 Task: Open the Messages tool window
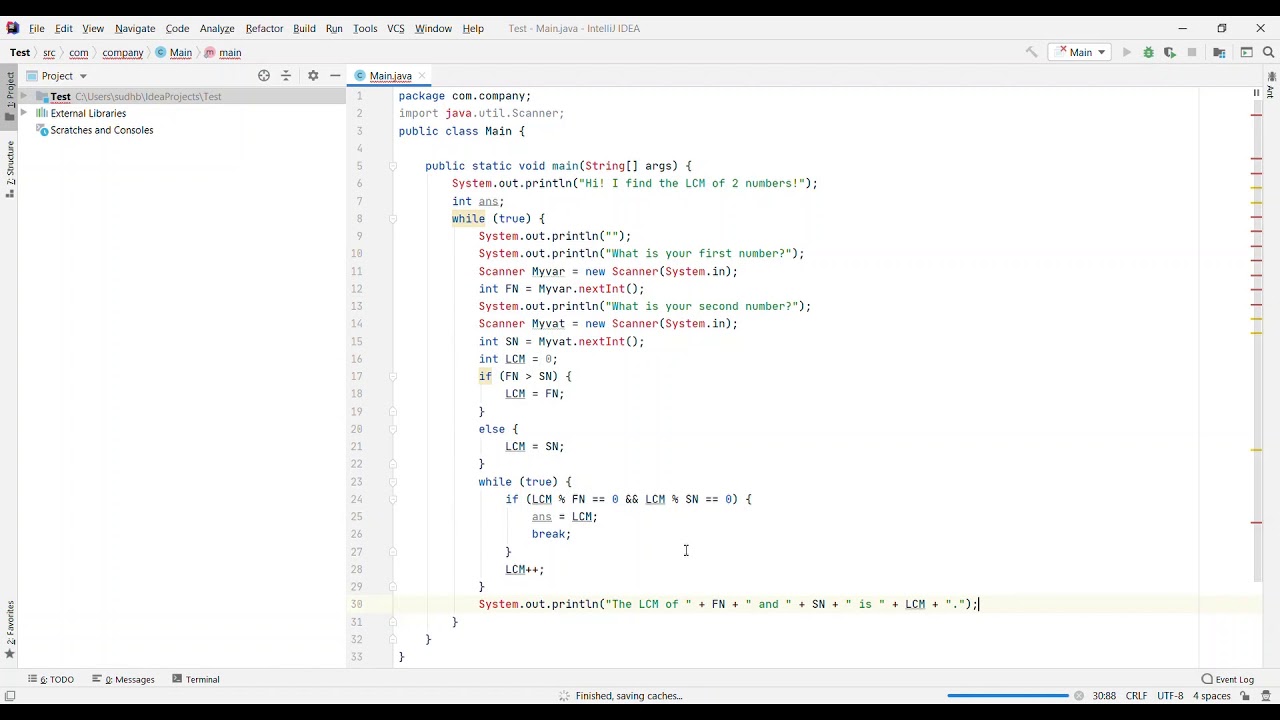(124, 679)
